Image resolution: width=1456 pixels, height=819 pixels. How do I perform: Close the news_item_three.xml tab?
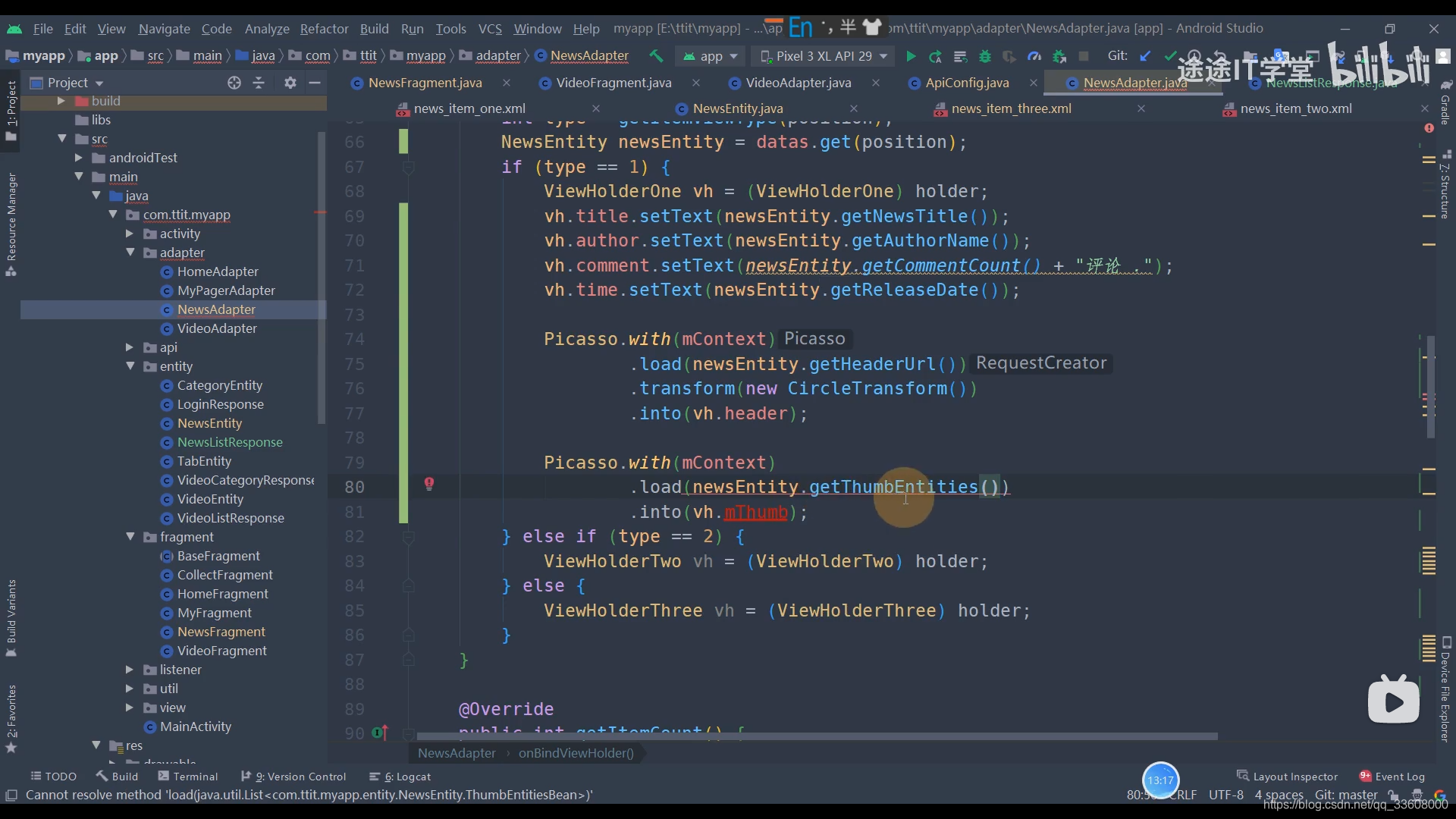[1141, 108]
